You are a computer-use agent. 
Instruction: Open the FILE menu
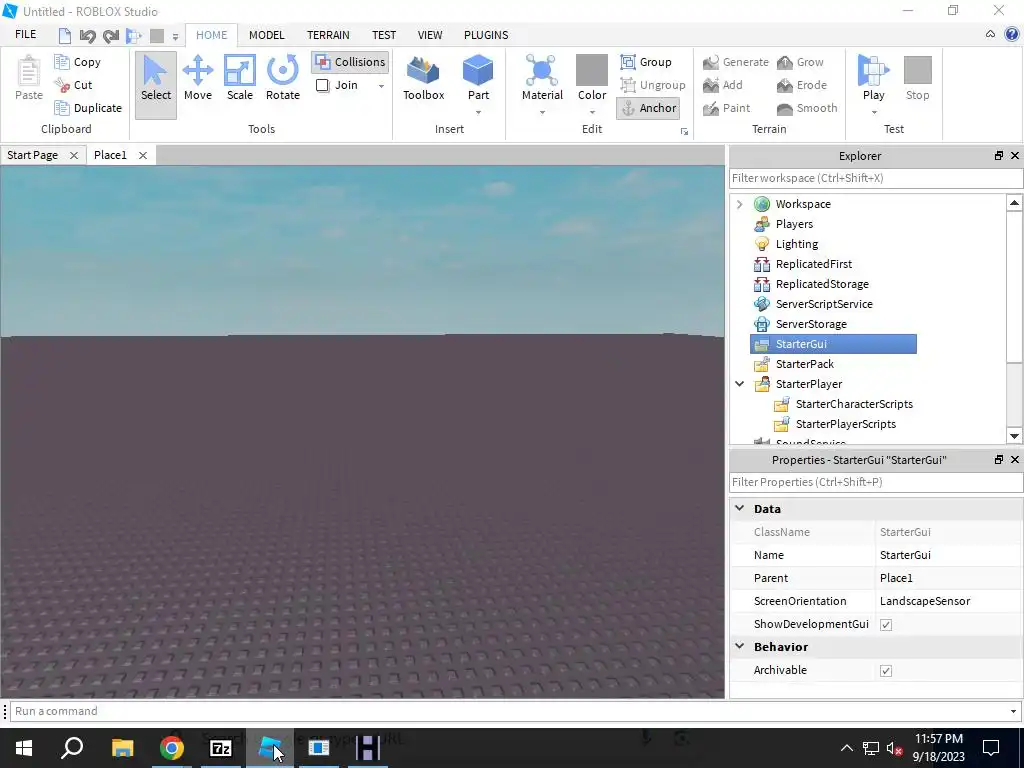25,35
